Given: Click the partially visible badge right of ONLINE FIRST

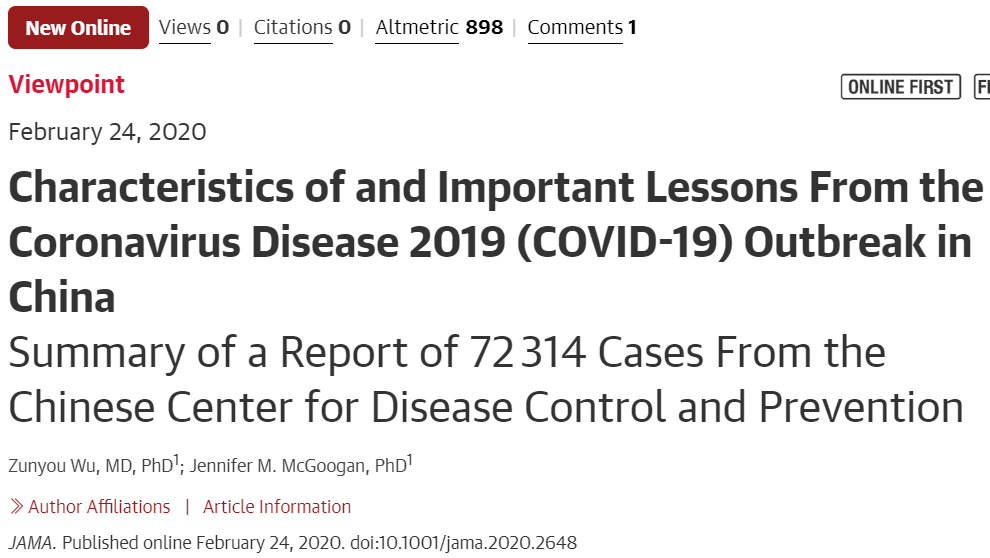Looking at the screenshot, I should point(982,87).
